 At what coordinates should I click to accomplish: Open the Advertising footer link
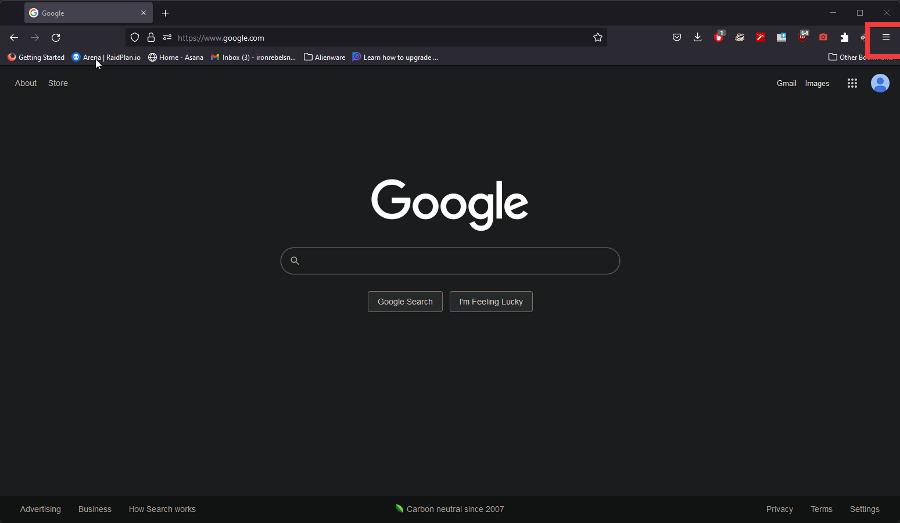click(x=40, y=509)
